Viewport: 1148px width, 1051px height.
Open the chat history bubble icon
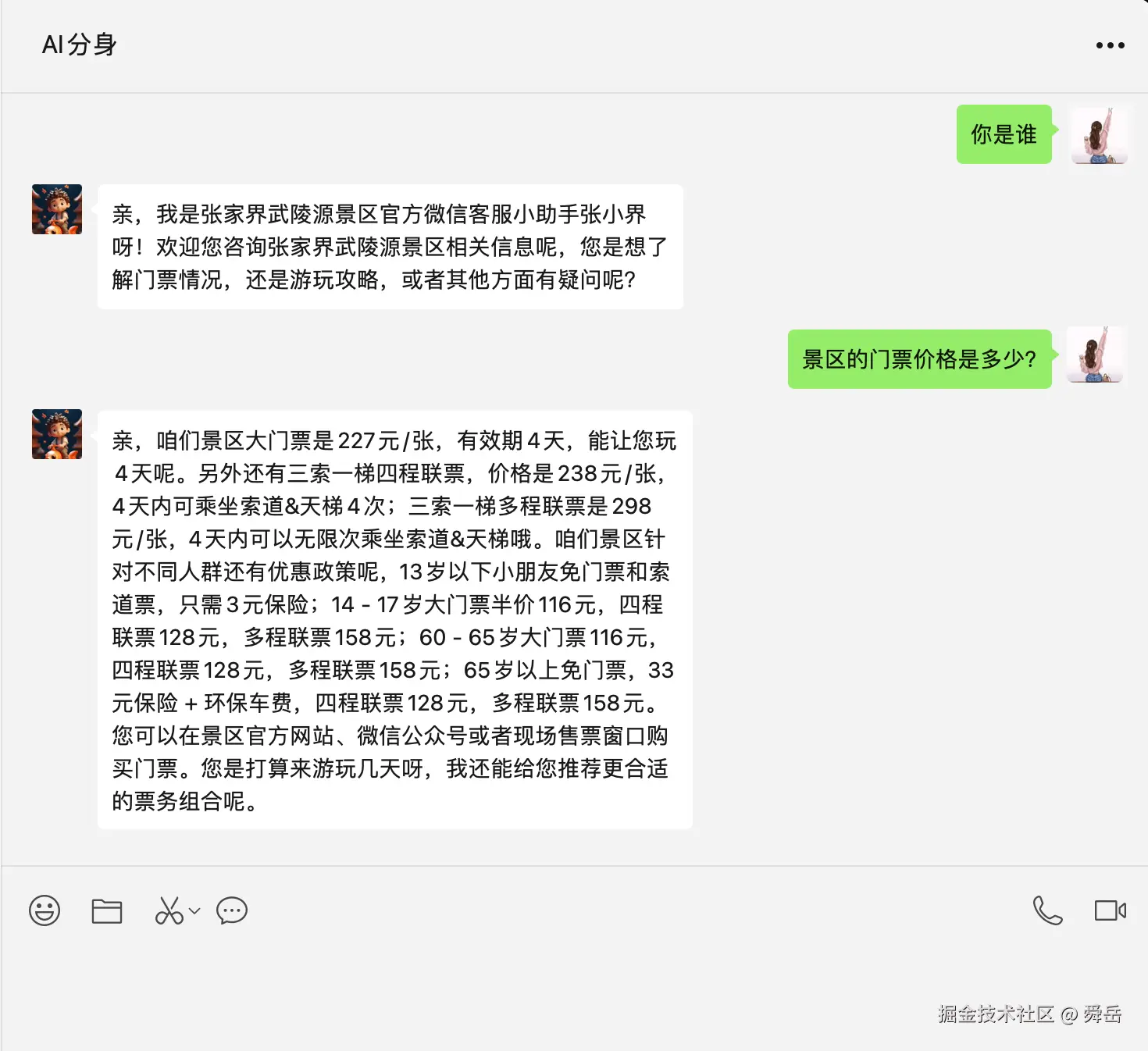pos(232,910)
